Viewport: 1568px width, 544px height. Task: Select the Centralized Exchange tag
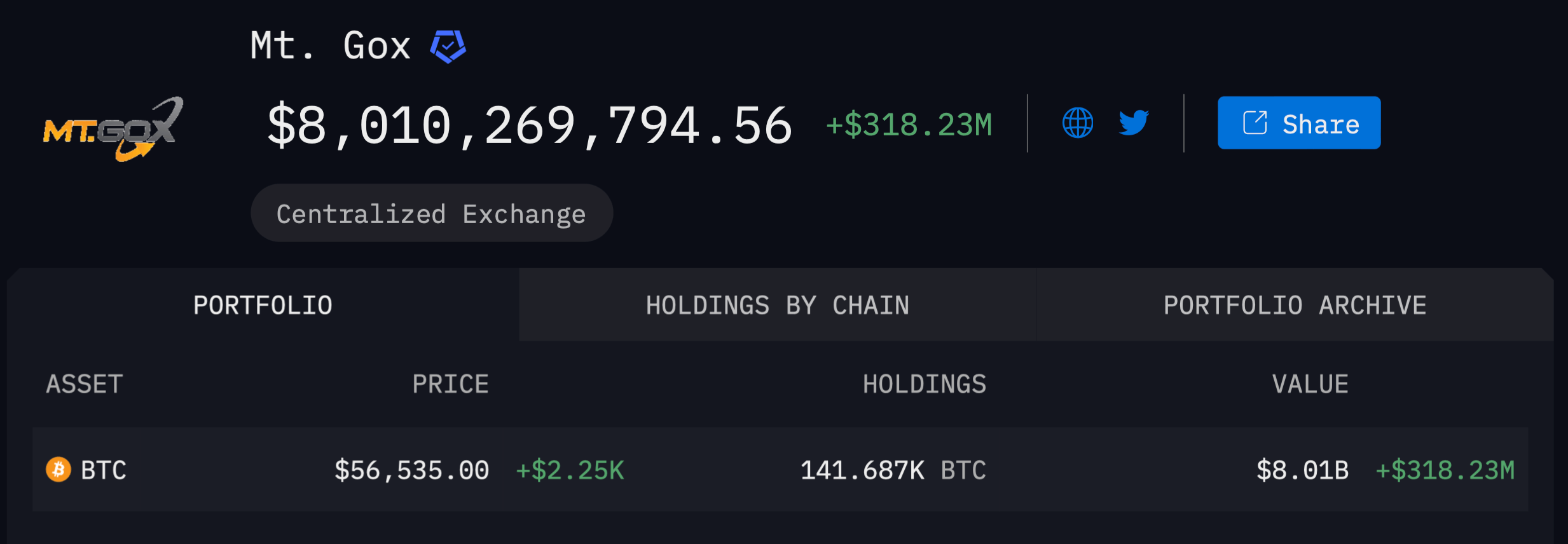click(432, 213)
